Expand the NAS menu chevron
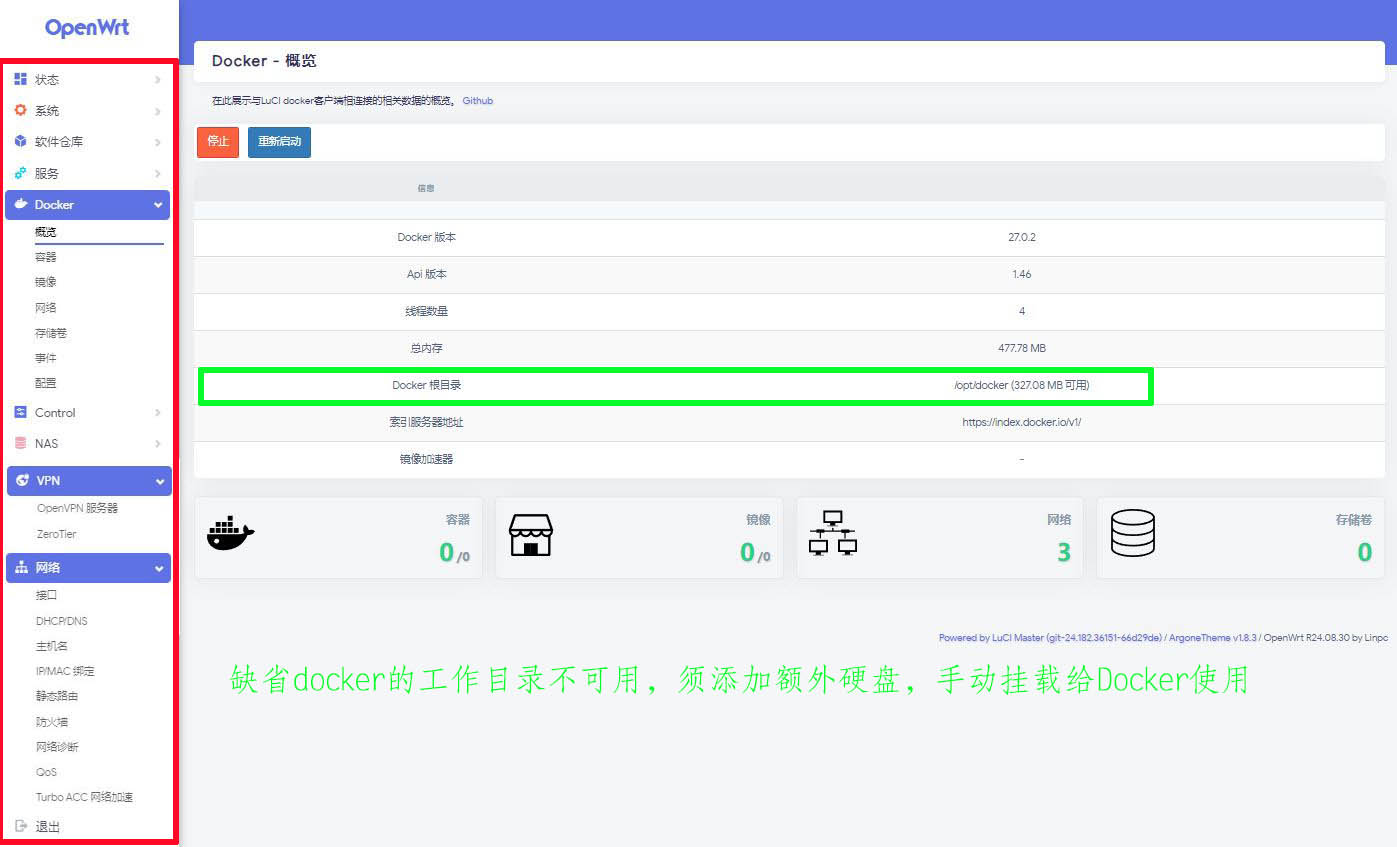This screenshot has width=1397, height=847. [158, 443]
